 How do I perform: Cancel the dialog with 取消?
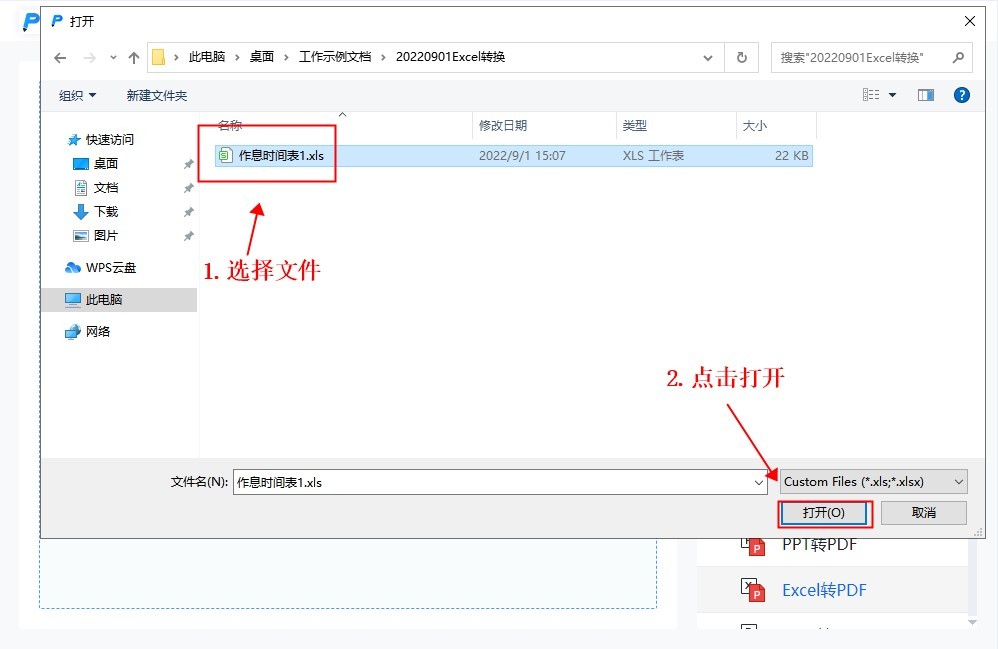[x=923, y=512]
